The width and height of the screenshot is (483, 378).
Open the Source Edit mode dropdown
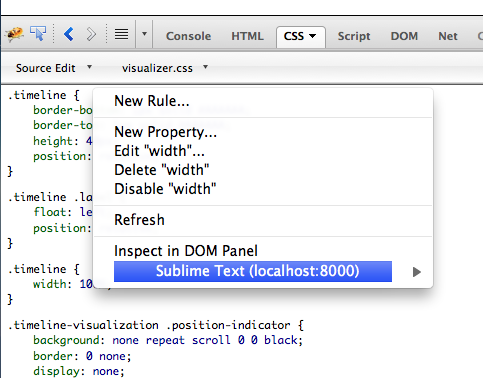pos(53,68)
